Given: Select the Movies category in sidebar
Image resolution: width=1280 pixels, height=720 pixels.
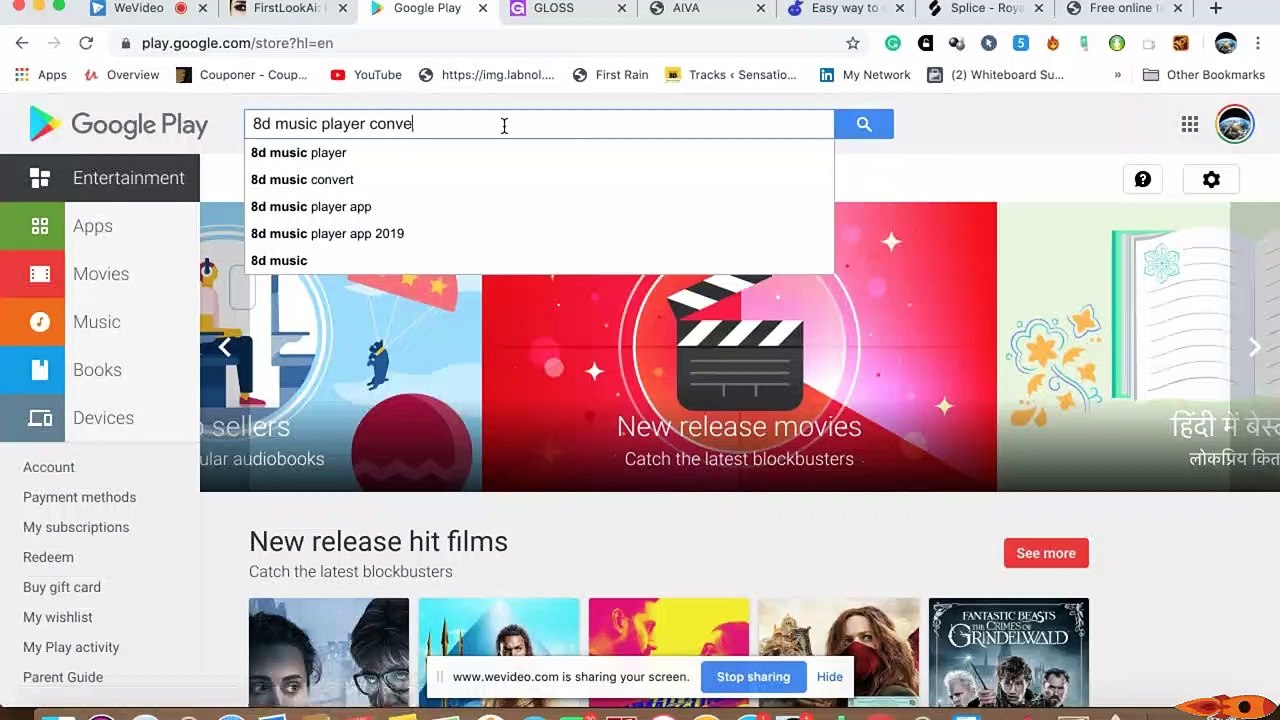Looking at the screenshot, I should (x=100, y=274).
